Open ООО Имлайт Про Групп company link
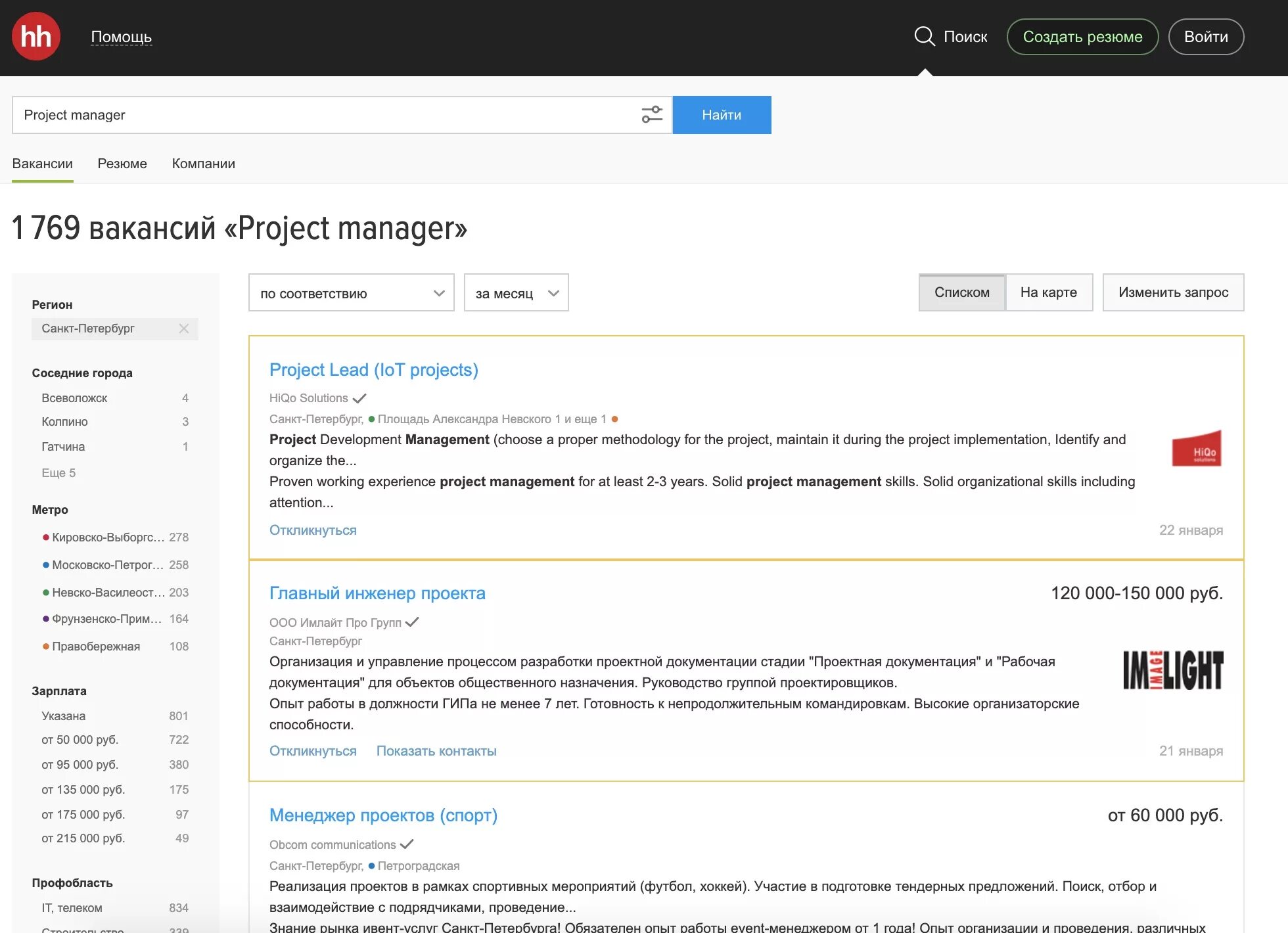Screen dimensions: 1288x933 (335, 622)
